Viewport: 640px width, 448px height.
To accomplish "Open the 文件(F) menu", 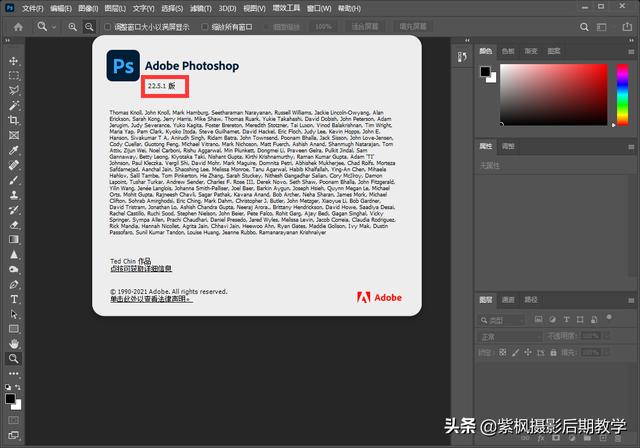I will point(33,8).
